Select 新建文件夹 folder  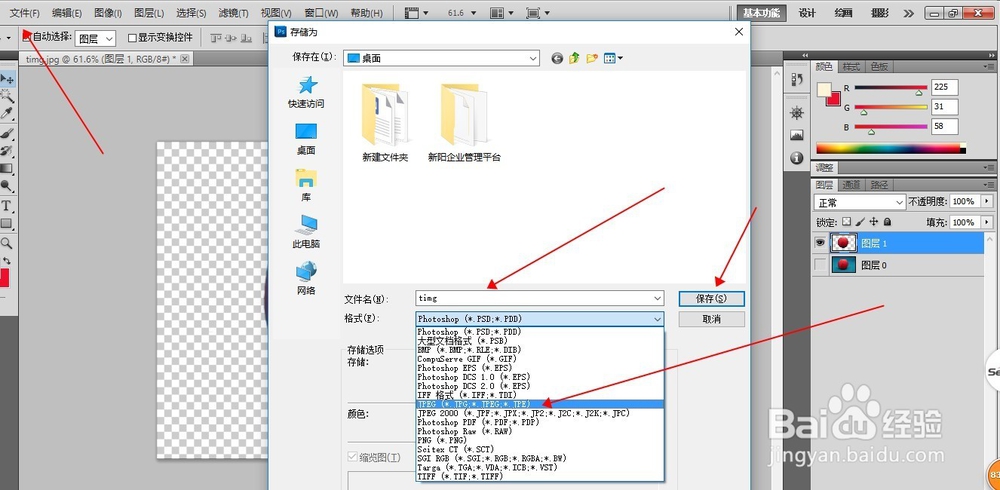(x=385, y=122)
